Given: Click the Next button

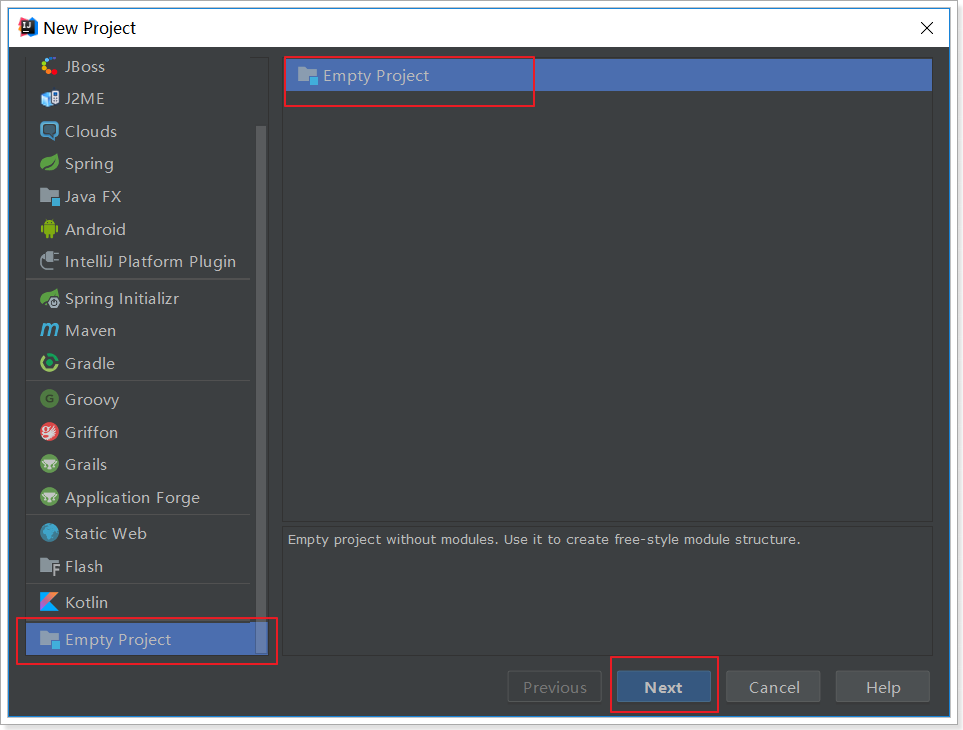Looking at the screenshot, I should (663, 686).
